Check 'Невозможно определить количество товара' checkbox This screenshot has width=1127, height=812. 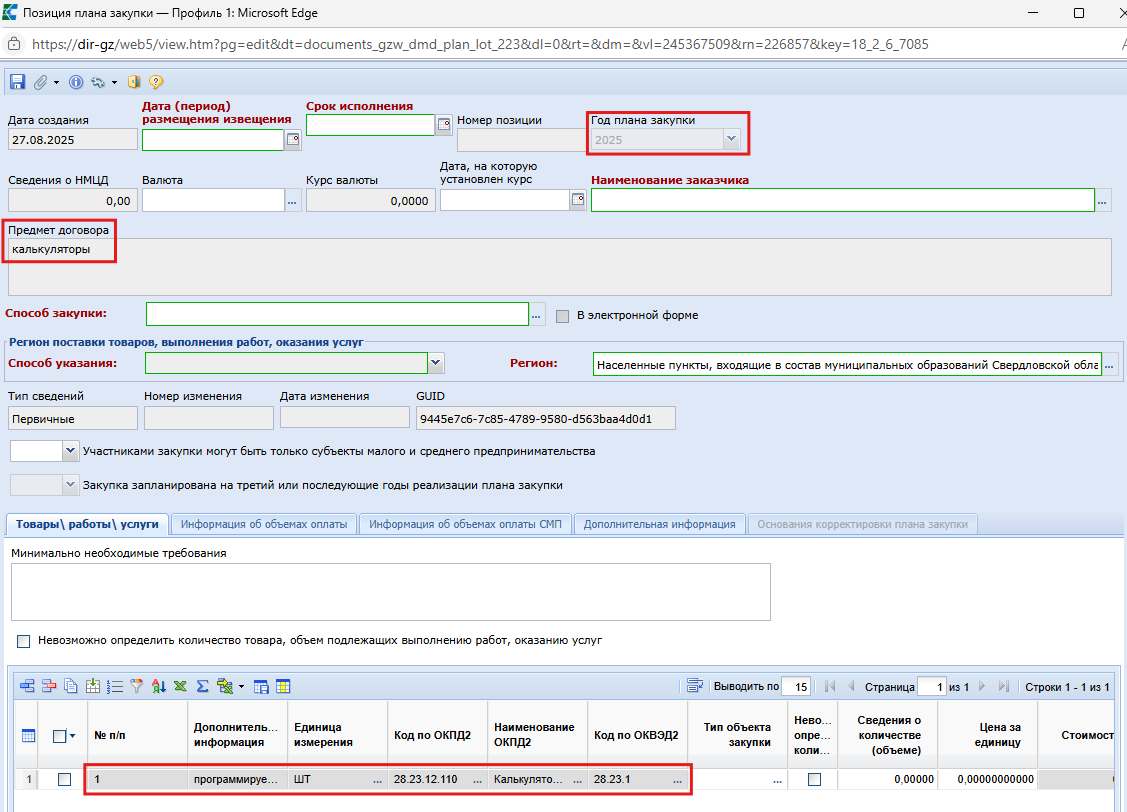[x=24, y=640]
